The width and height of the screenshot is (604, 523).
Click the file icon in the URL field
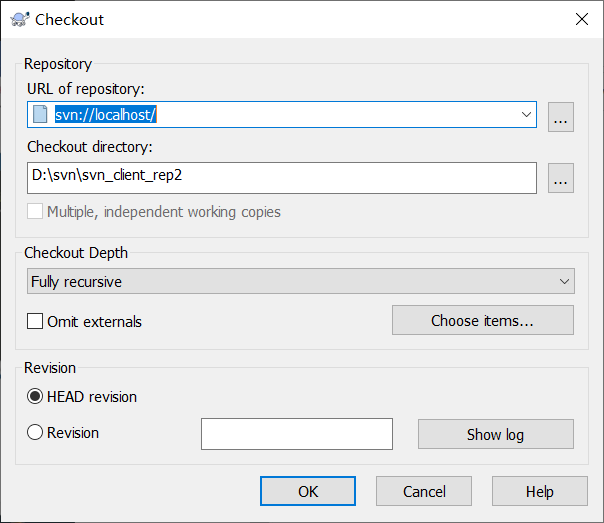pyautogui.click(x=40, y=114)
